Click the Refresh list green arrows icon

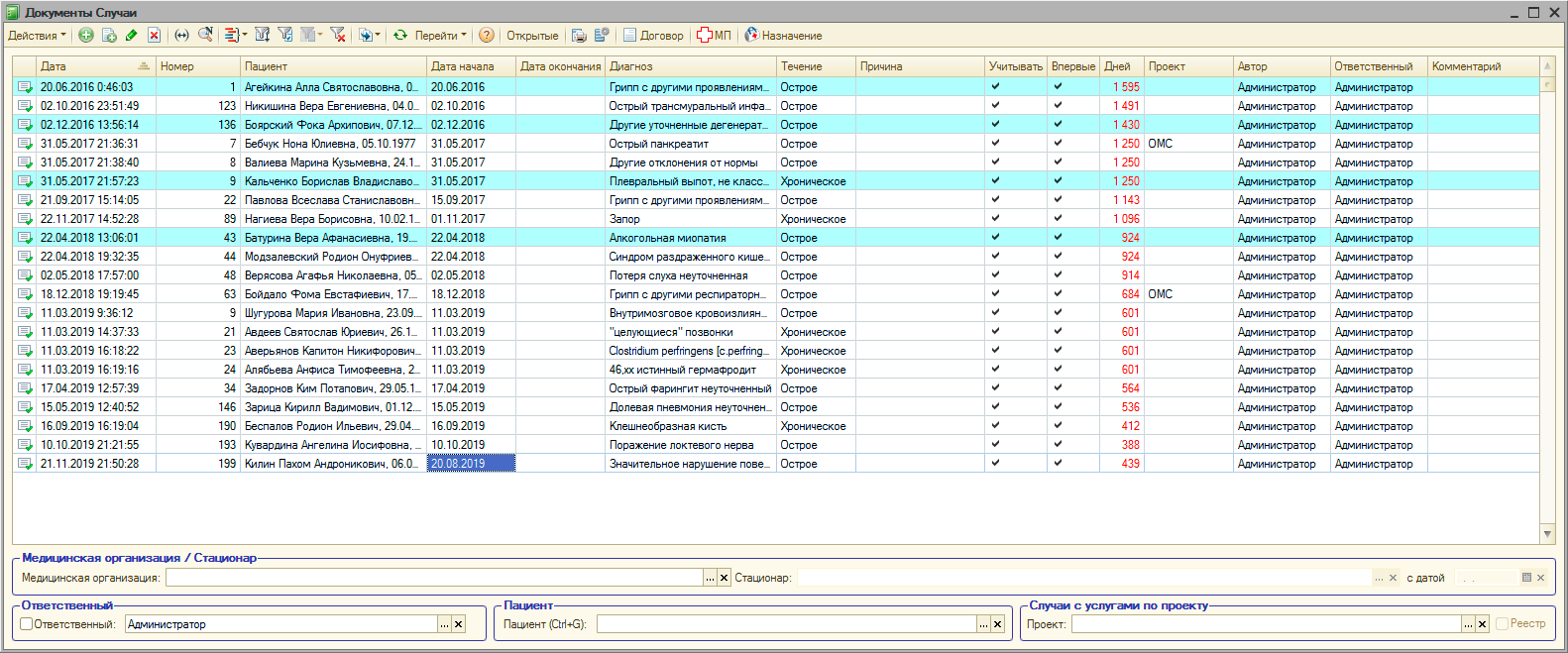tap(400, 36)
